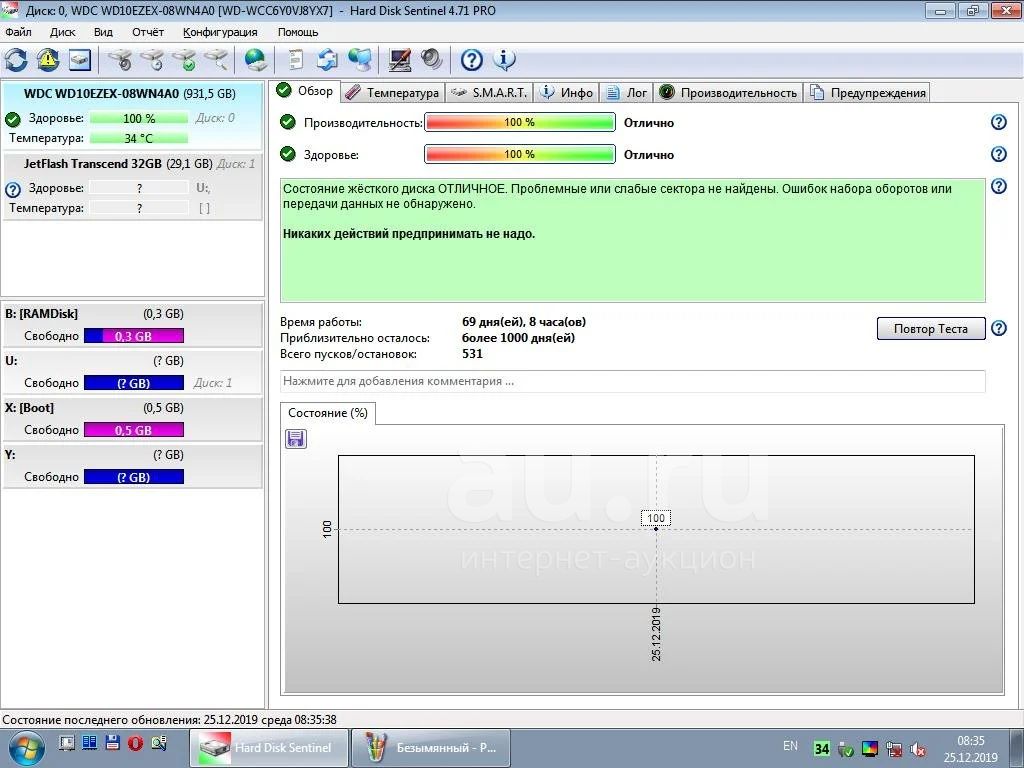Click the disk with magnifier toolbar icon
The image size is (1024, 768).
coord(217,60)
